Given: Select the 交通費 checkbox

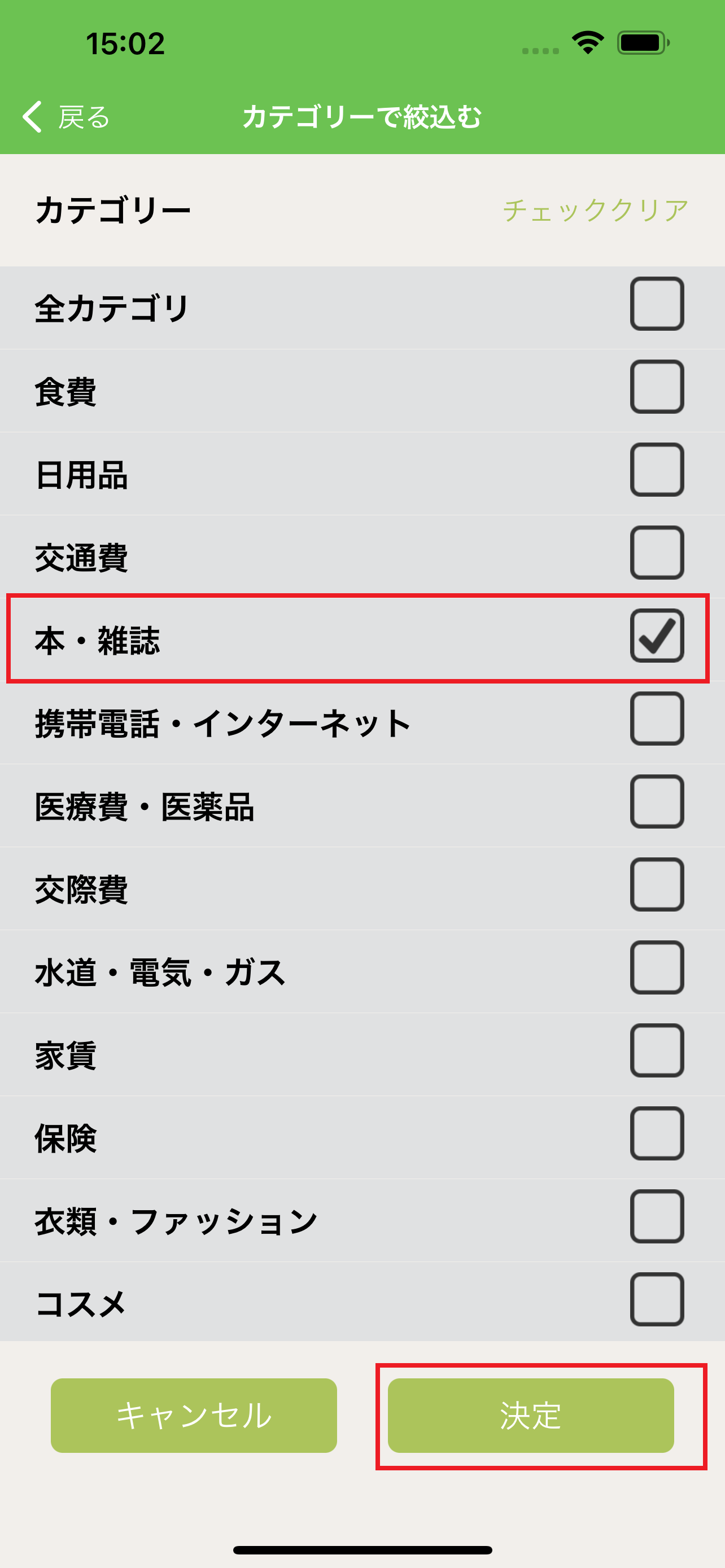Looking at the screenshot, I should point(656,553).
